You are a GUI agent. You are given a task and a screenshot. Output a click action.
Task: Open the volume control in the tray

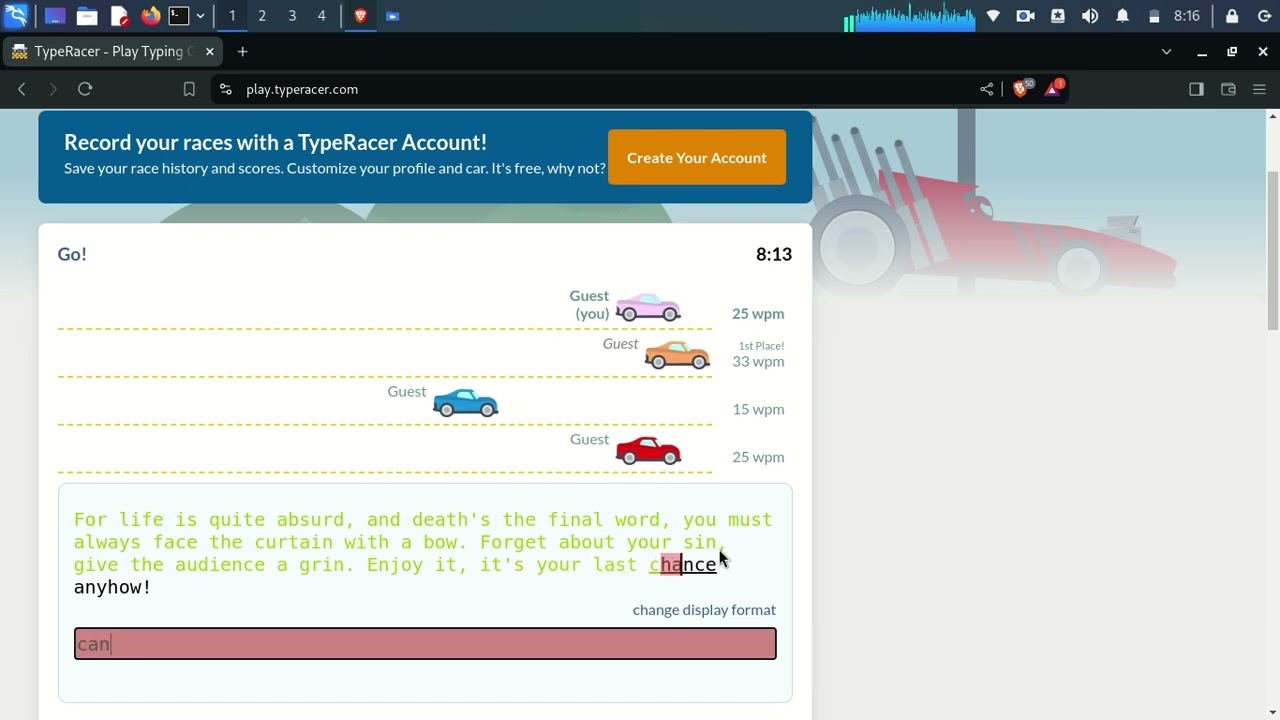click(1090, 16)
